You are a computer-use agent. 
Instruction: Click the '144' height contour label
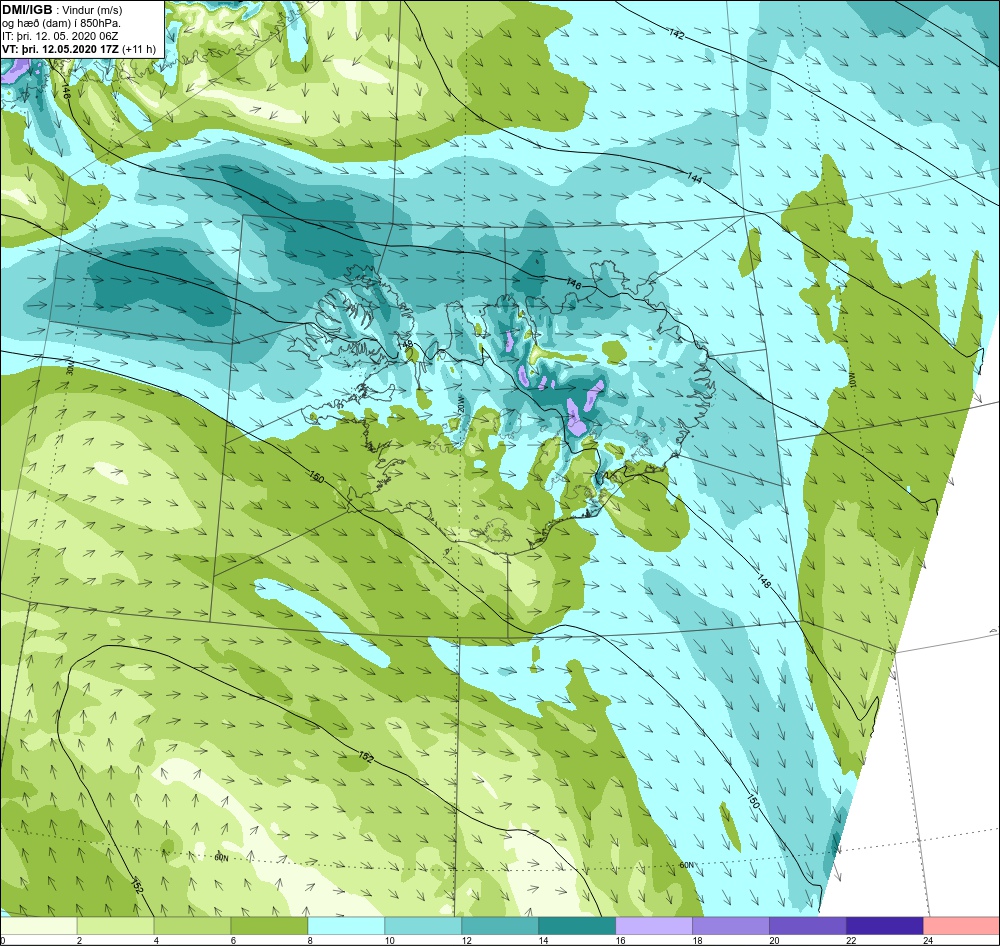click(695, 179)
